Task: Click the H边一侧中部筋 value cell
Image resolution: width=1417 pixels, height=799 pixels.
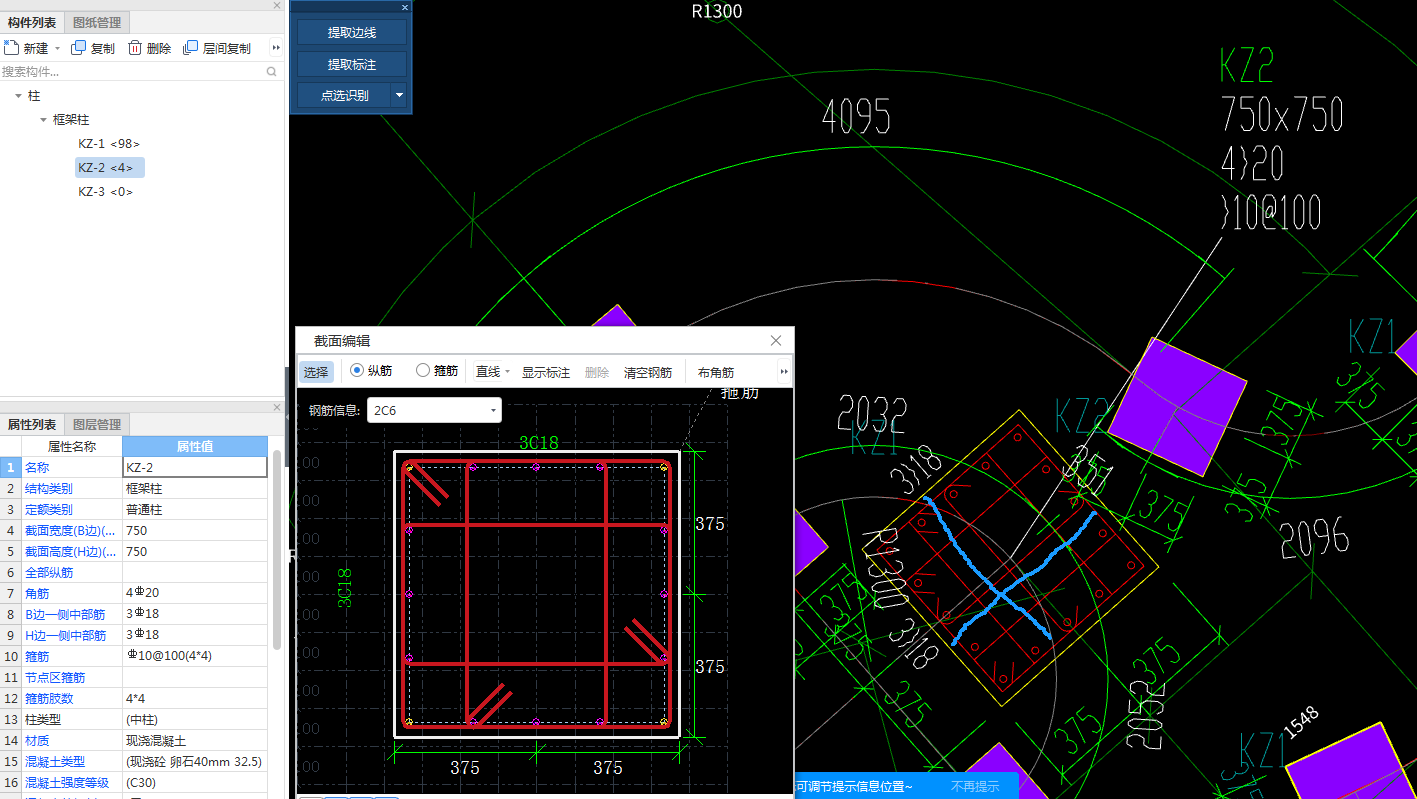Action: click(195, 635)
